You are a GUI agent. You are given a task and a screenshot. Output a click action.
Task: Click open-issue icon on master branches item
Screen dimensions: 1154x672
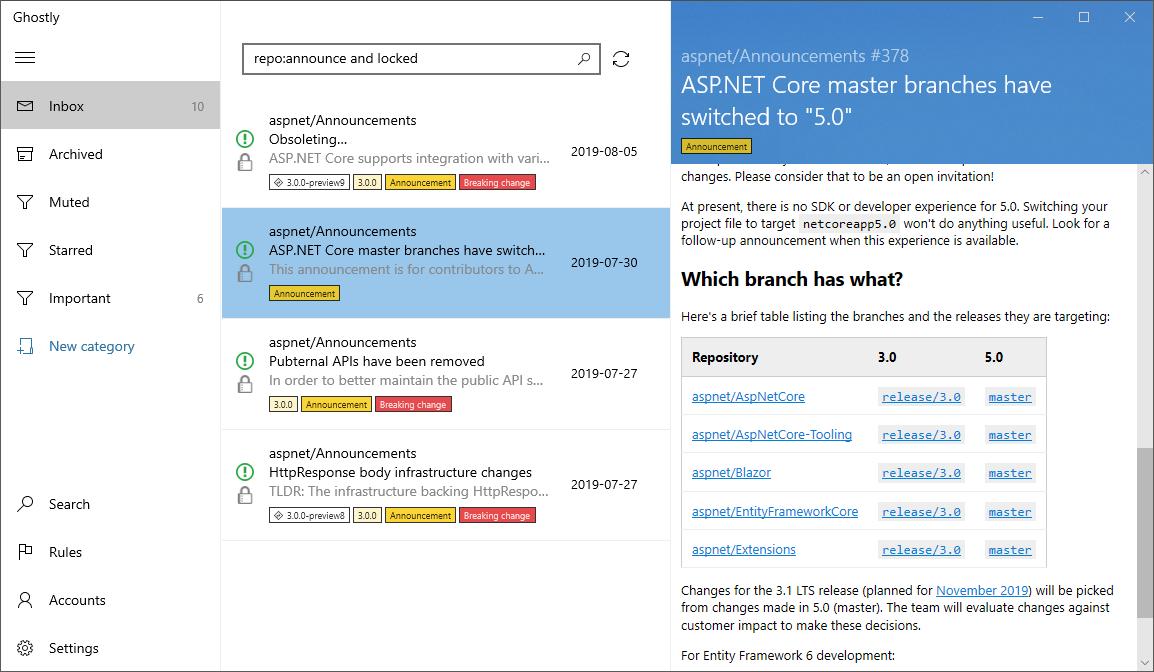[x=245, y=250]
